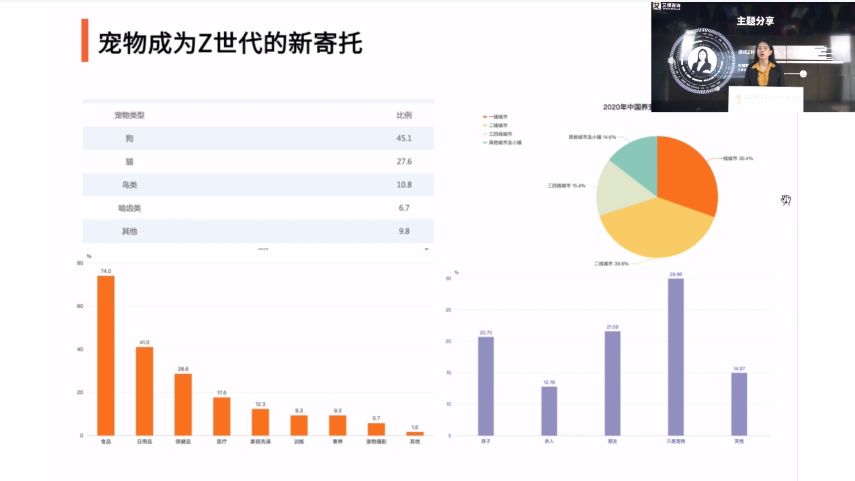Click the tallest purple bar, 只是宠物
The image size is (855, 481).
point(676,357)
